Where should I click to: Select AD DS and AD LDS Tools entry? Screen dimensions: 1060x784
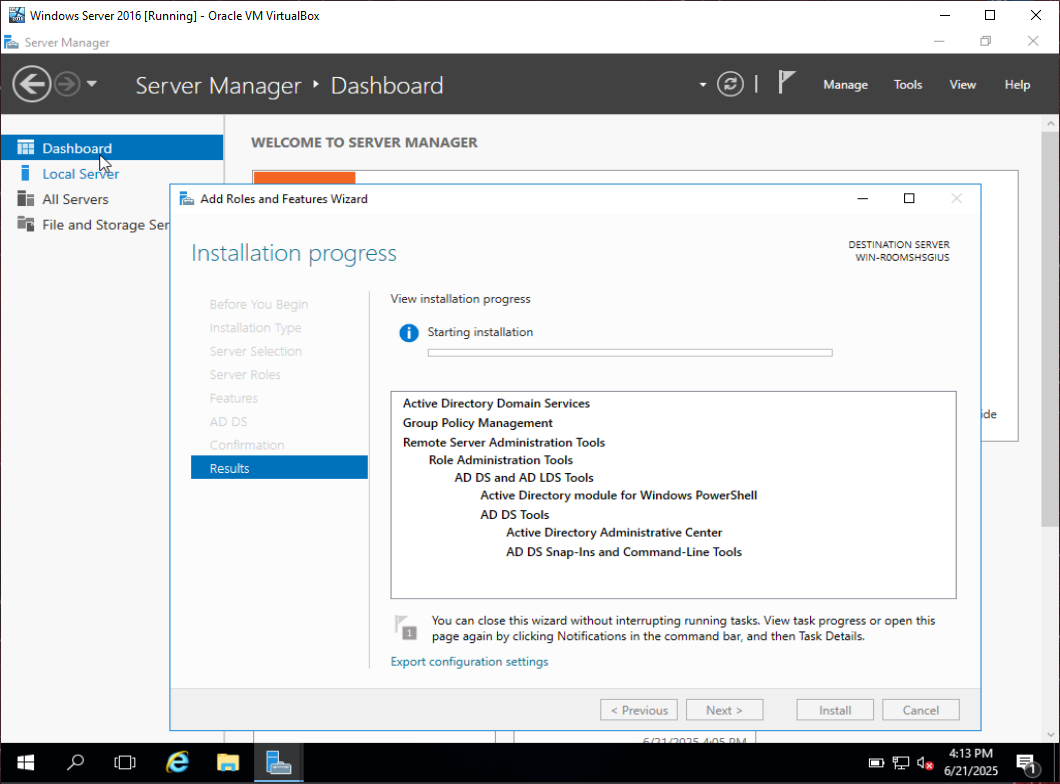(524, 478)
